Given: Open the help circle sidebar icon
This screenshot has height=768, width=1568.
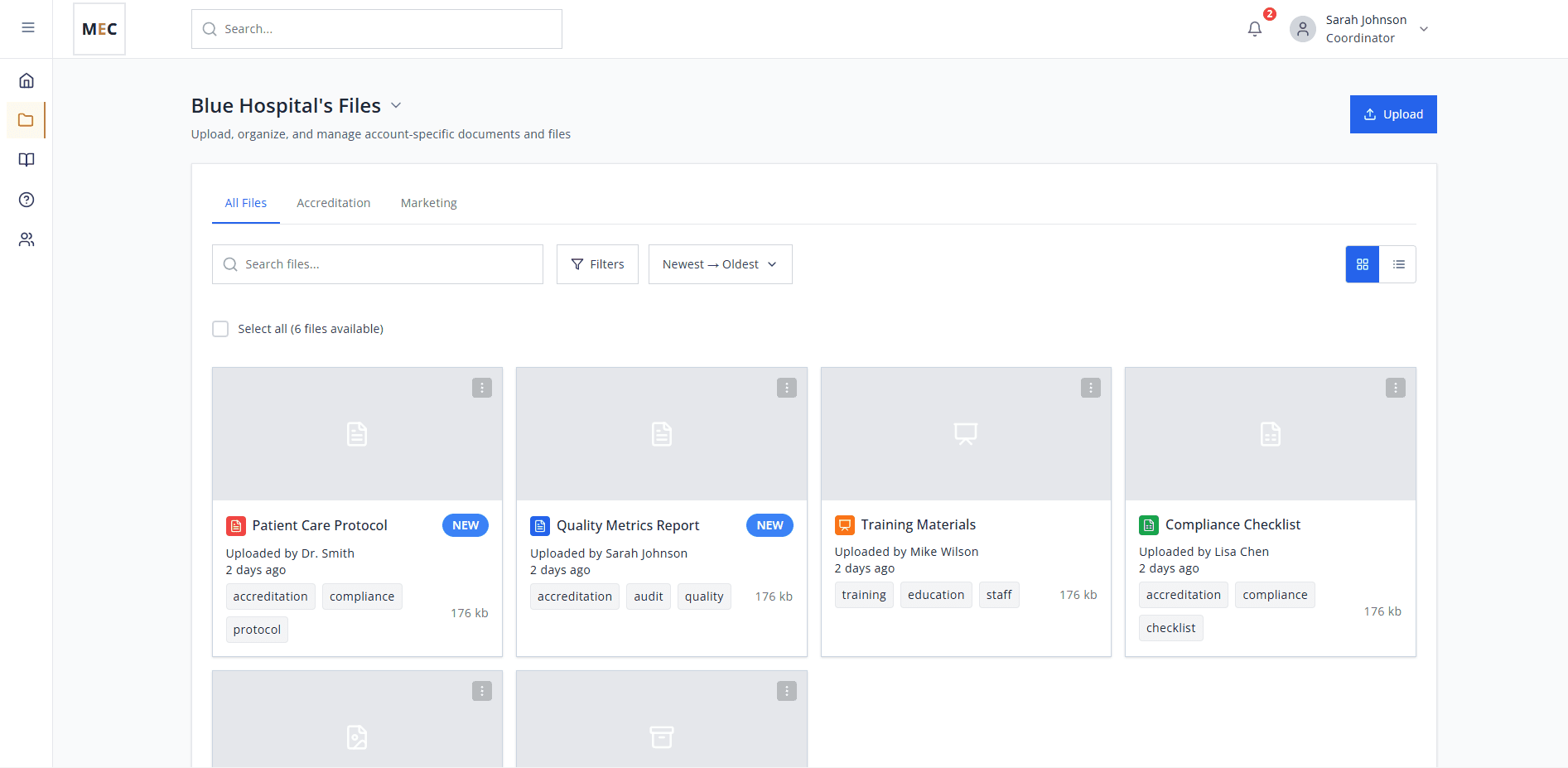Looking at the screenshot, I should click(x=27, y=200).
